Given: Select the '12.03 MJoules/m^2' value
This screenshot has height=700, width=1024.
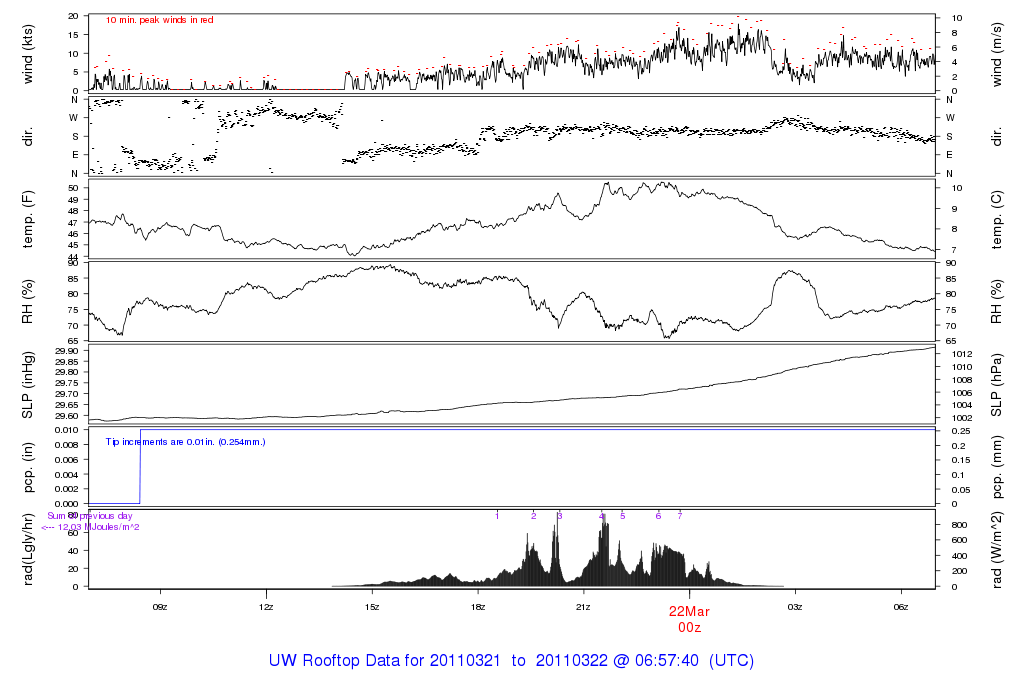Looking at the screenshot, I should coord(99,527).
